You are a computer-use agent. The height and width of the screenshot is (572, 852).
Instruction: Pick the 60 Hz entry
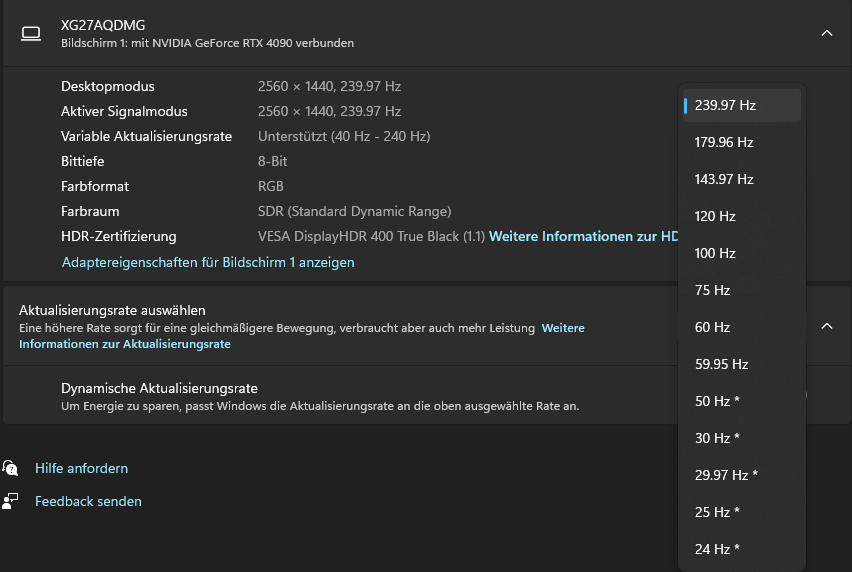pos(742,327)
